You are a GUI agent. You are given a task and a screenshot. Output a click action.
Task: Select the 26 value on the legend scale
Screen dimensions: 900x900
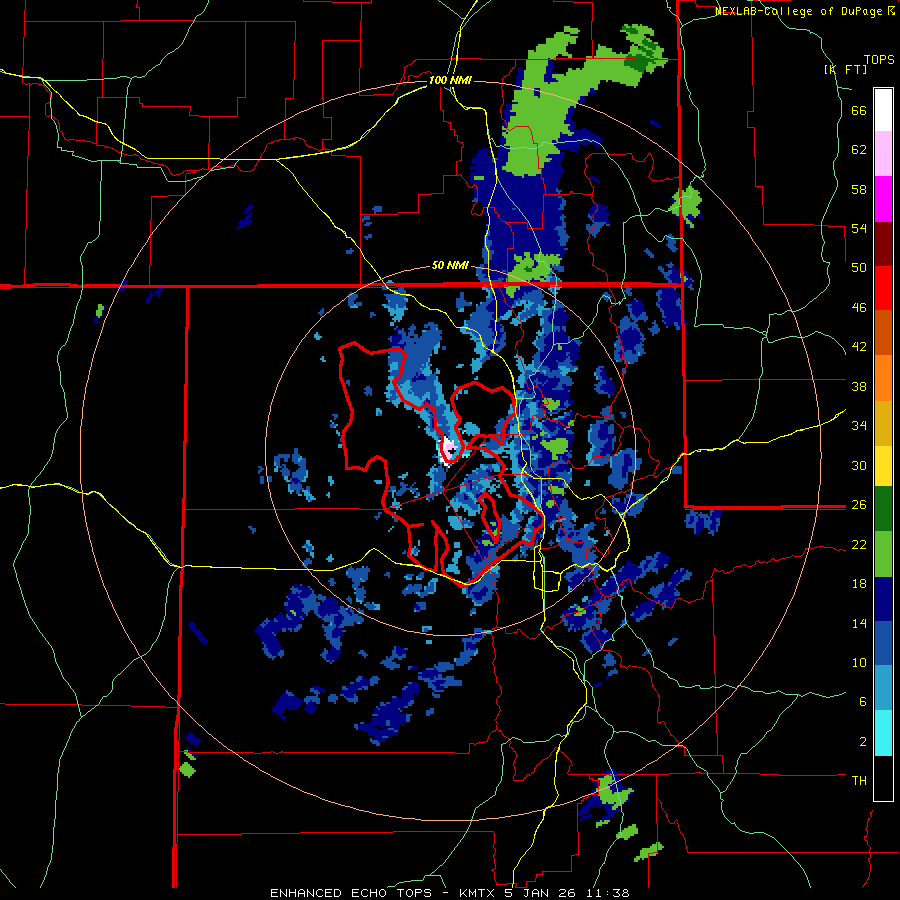pyautogui.click(x=859, y=505)
